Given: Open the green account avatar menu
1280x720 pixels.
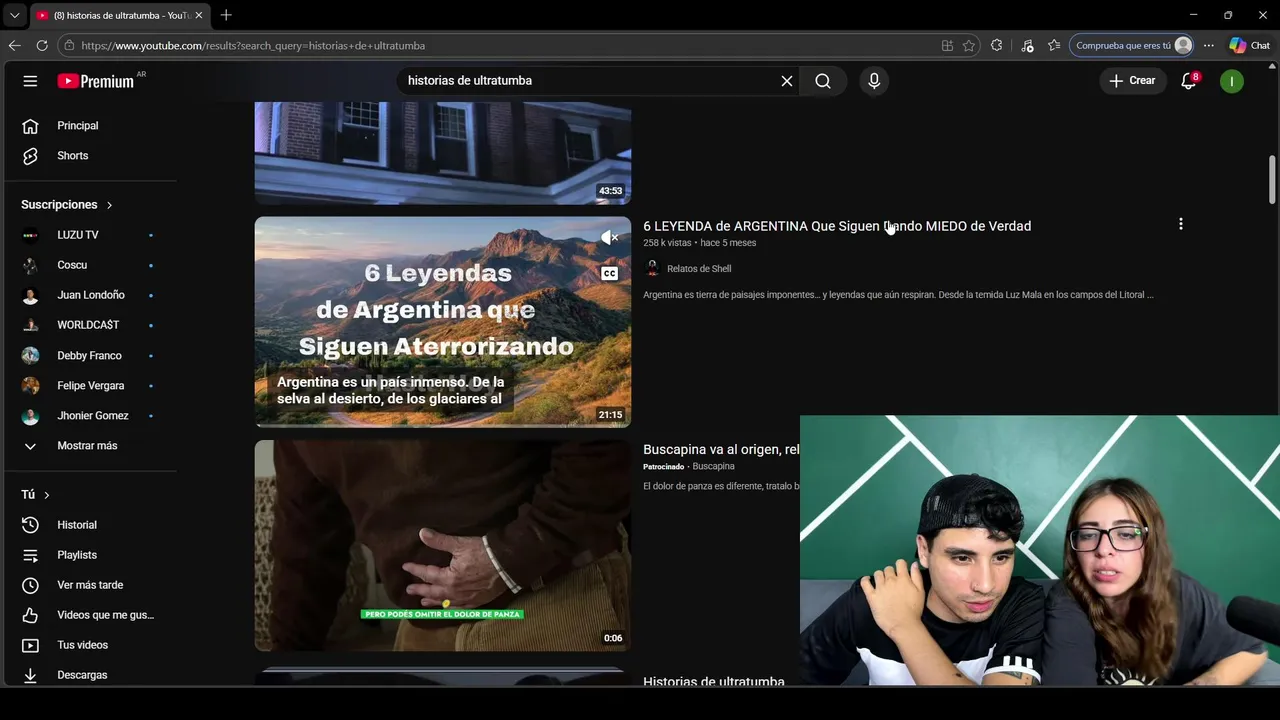Looking at the screenshot, I should coord(1232,81).
